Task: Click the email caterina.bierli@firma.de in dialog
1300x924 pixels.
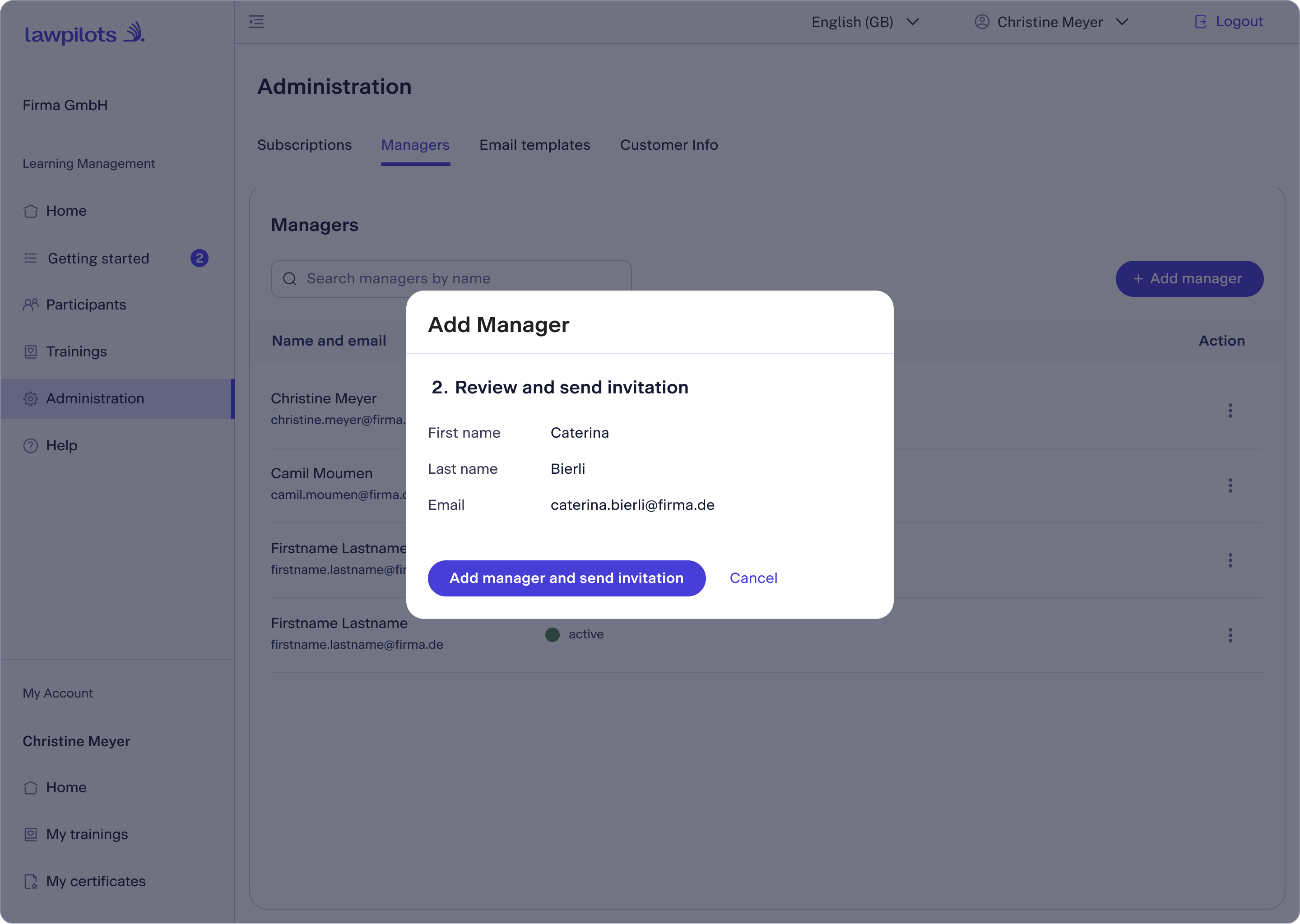Action: click(x=632, y=505)
